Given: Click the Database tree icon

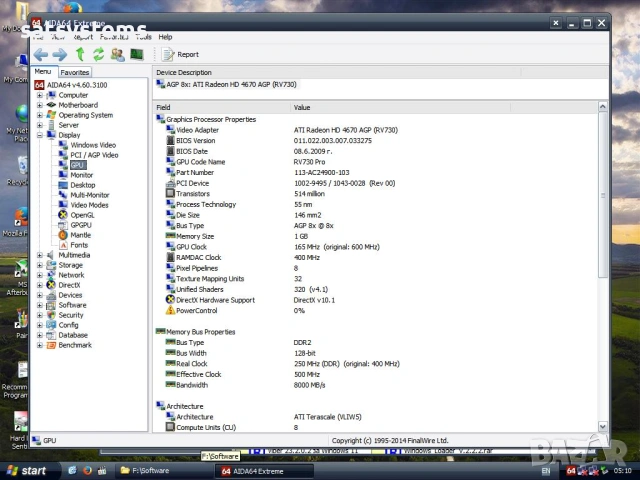Looking at the screenshot, I should pos(51,335).
